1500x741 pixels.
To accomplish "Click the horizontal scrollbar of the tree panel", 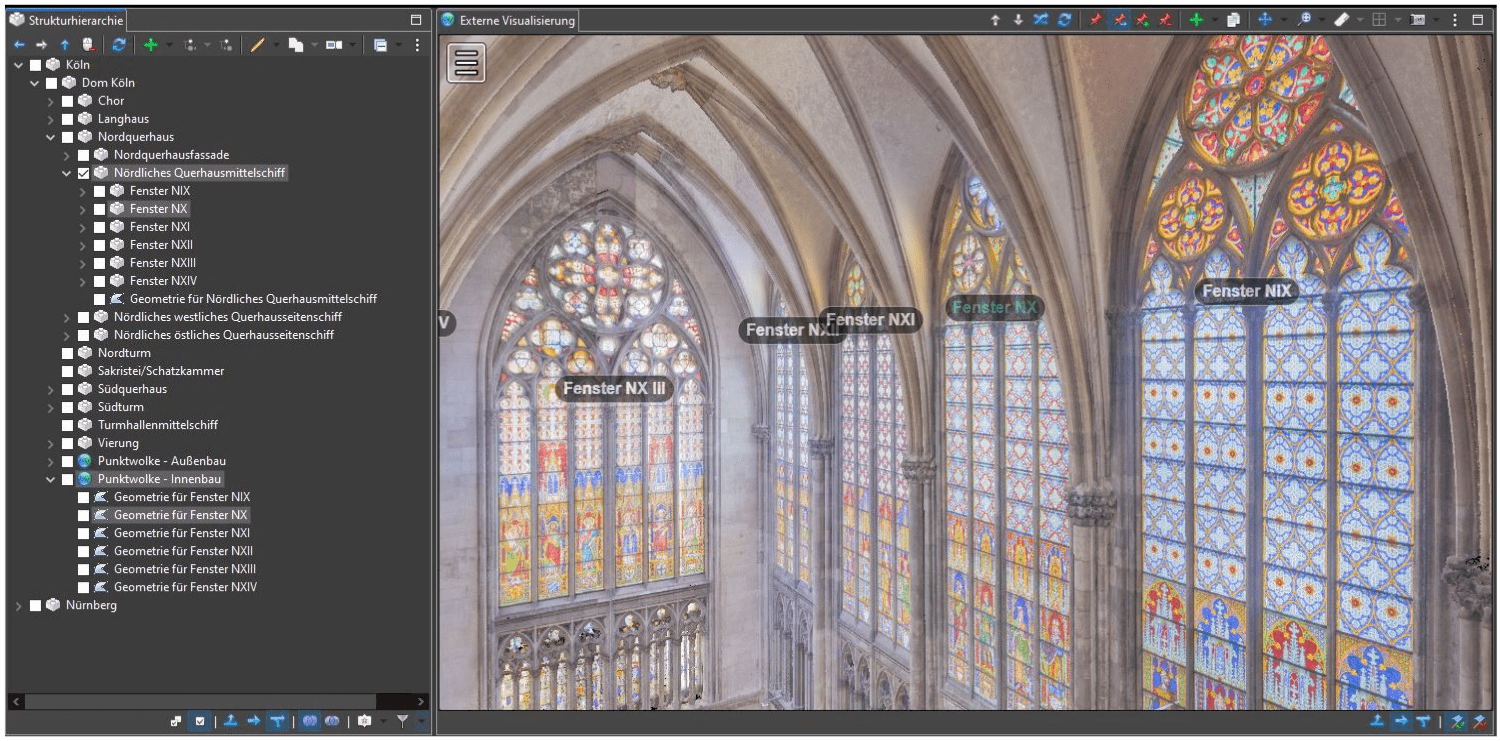I will 200,701.
